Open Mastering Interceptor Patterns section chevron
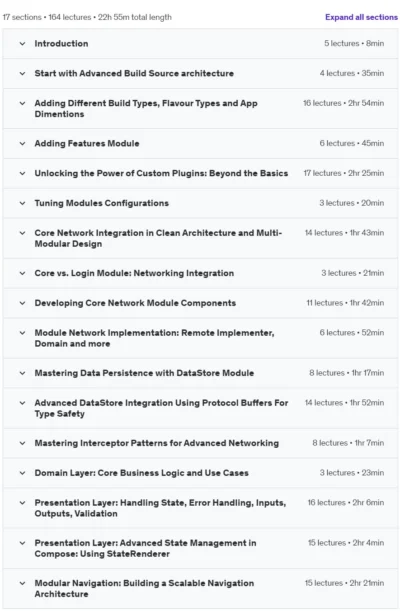Screen dimensions: 400x611 coord(23,443)
